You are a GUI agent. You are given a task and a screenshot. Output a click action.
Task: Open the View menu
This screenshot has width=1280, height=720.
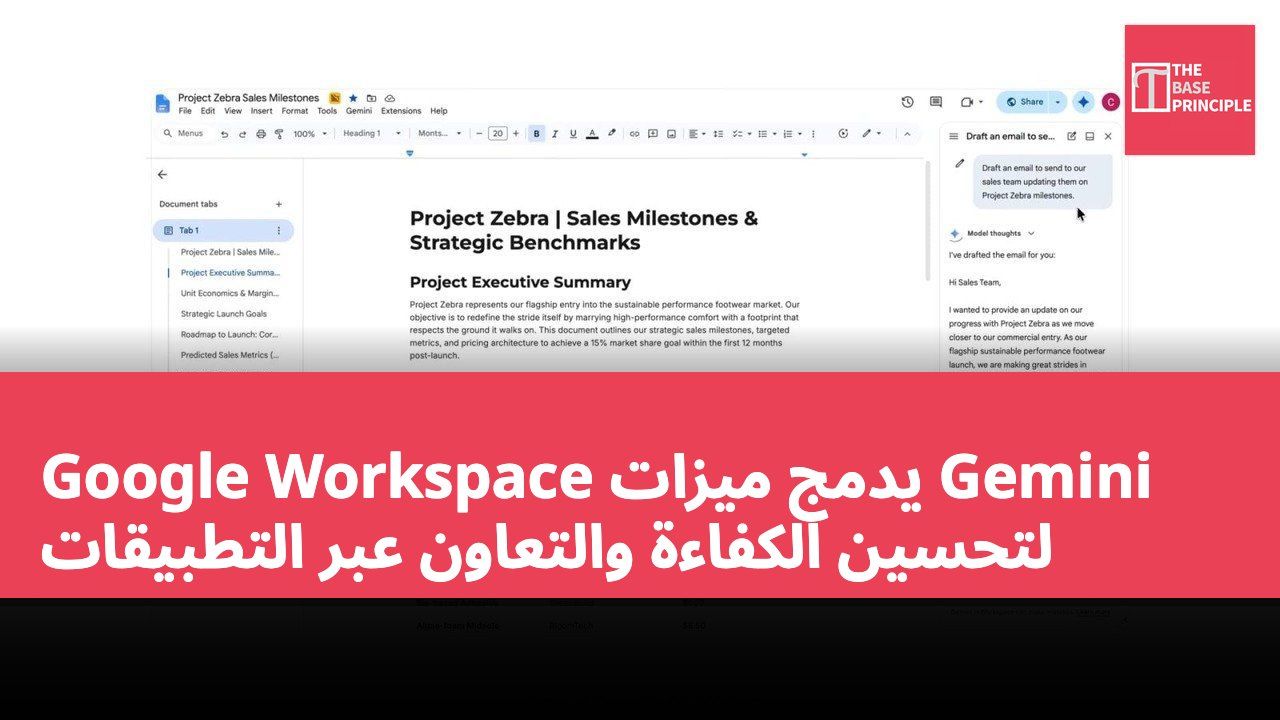point(233,111)
